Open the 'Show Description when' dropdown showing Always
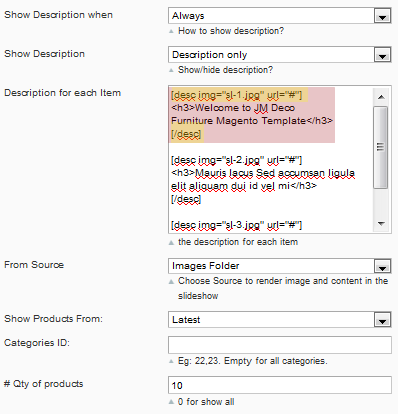The width and height of the screenshot is (398, 414). [x=280, y=16]
